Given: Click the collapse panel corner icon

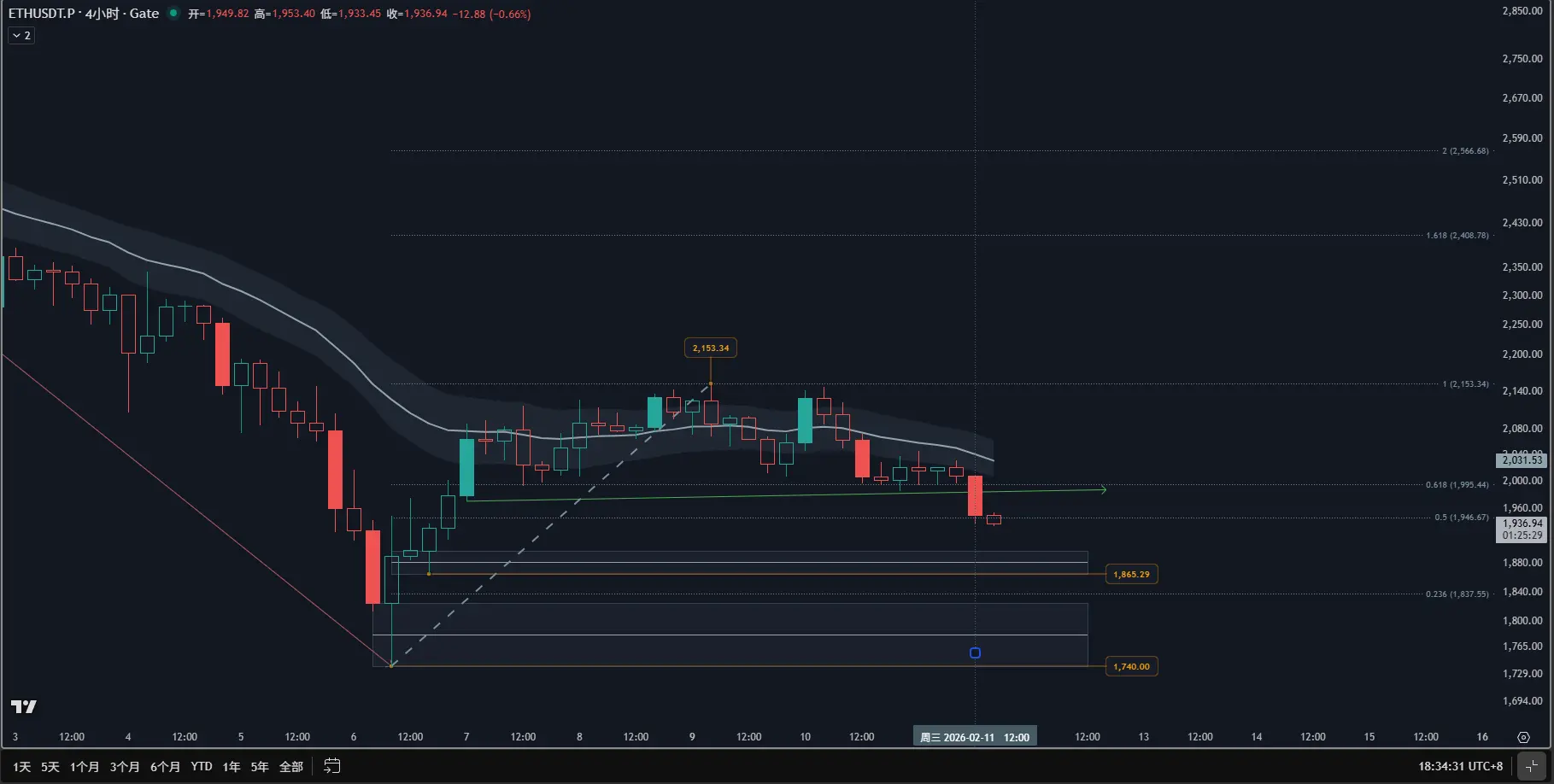Looking at the screenshot, I should coord(1532,766).
